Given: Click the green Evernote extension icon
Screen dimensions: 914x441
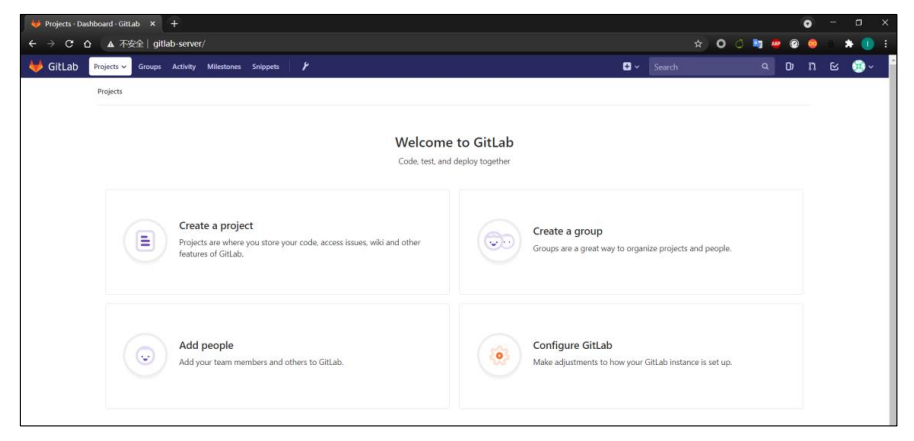Looking at the screenshot, I should 739,44.
